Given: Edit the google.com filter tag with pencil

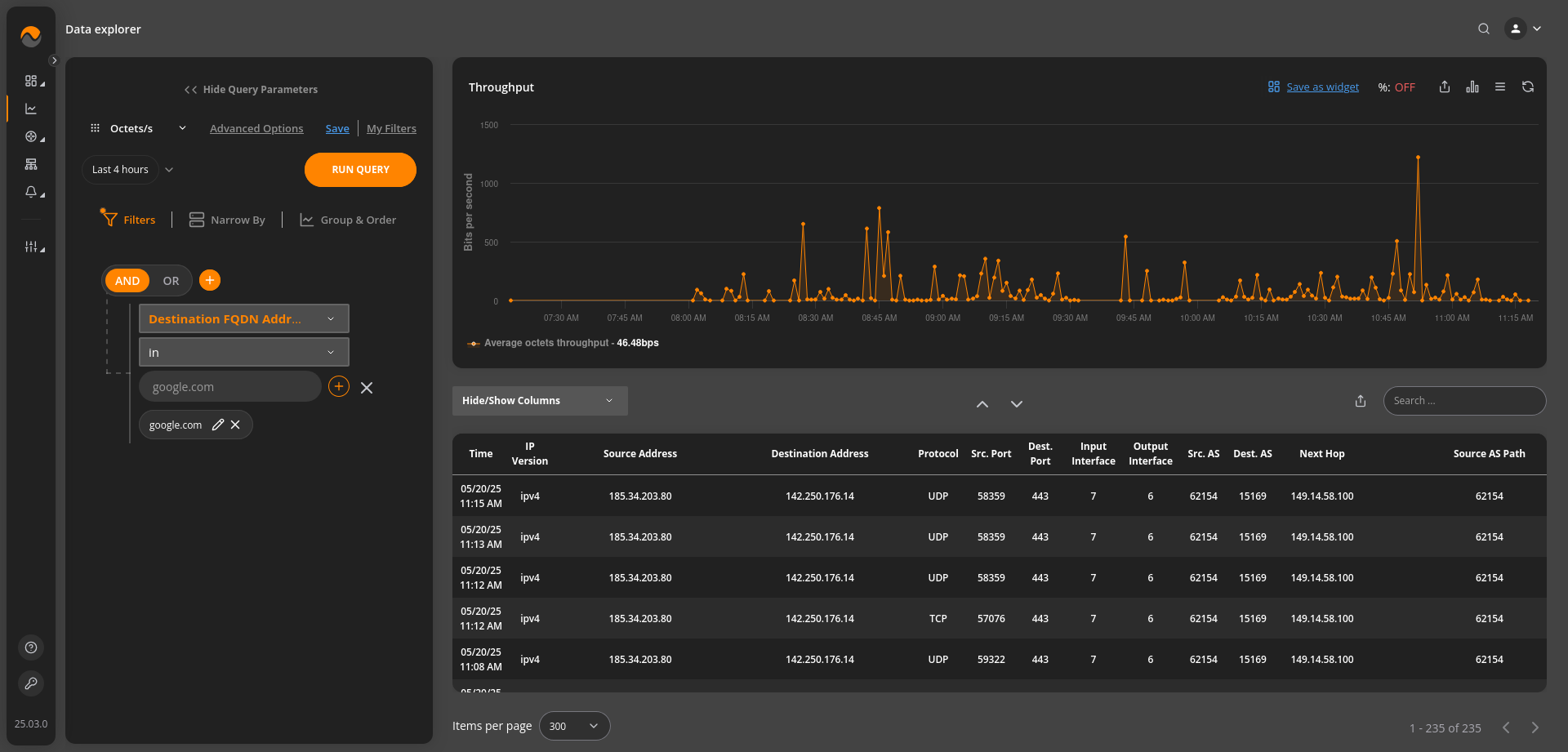Looking at the screenshot, I should (218, 425).
